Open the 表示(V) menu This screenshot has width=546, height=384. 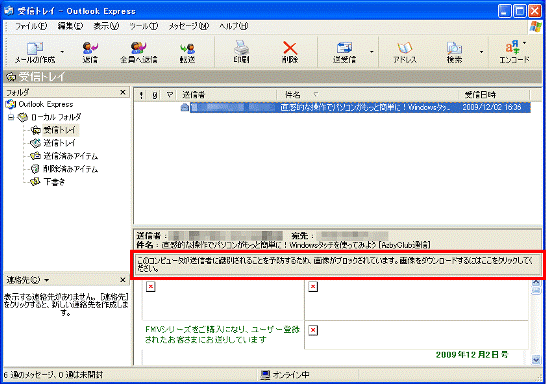click(x=106, y=26)
